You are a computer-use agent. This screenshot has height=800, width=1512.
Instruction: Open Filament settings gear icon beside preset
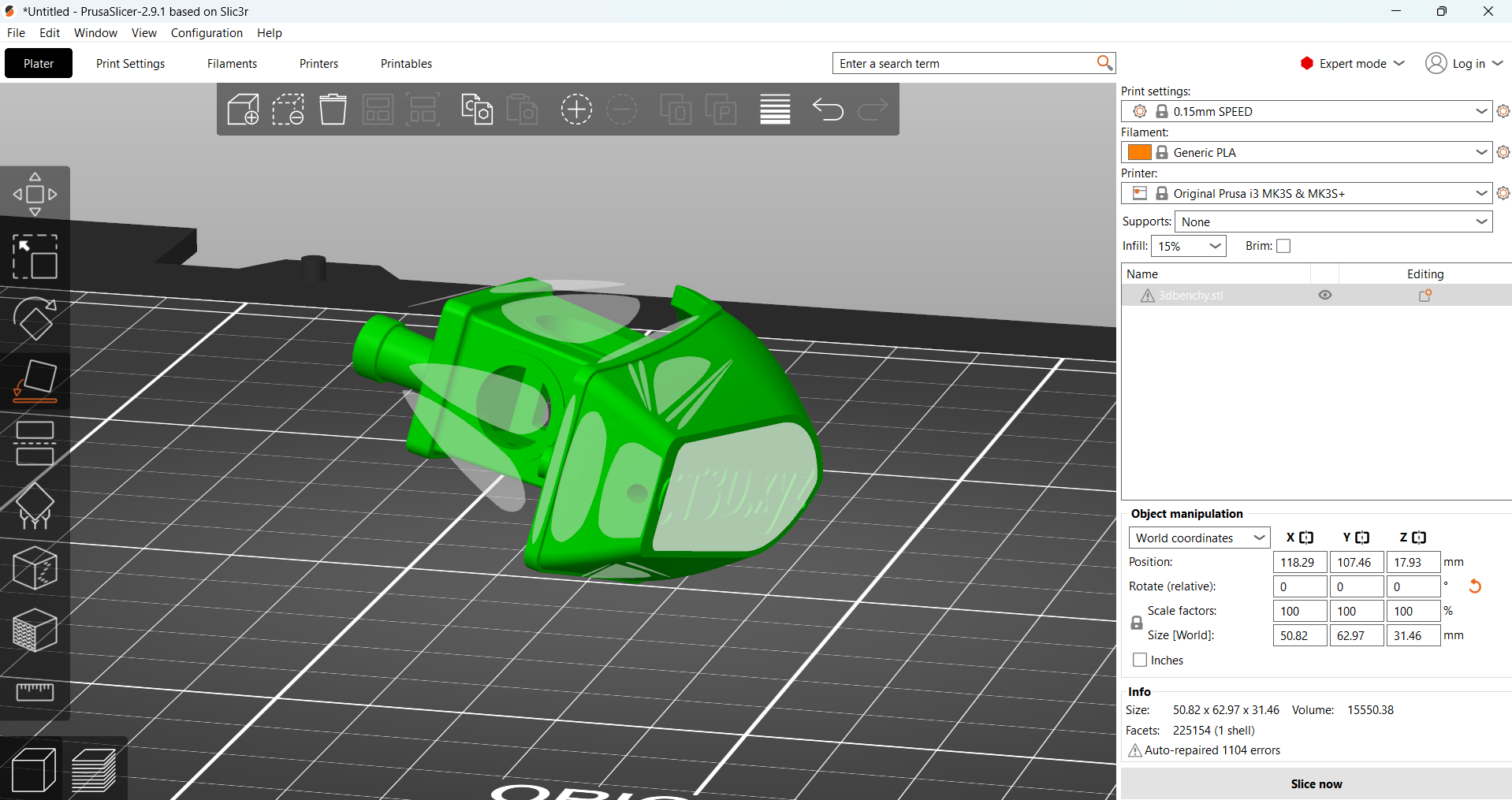coord(1503,152)
